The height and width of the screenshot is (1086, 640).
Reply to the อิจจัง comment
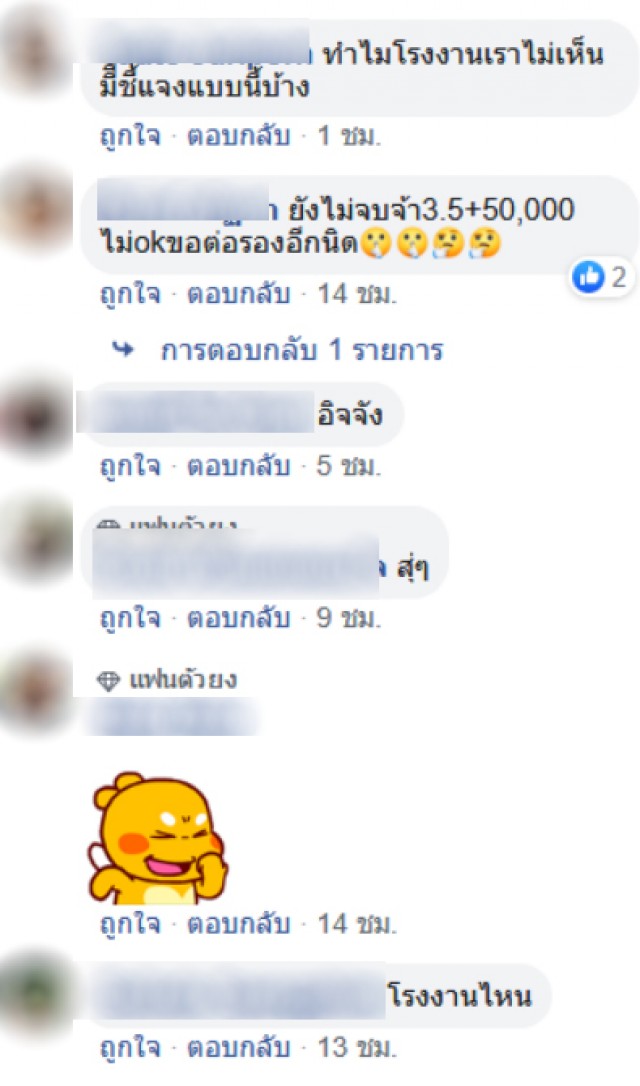(239, 465)
